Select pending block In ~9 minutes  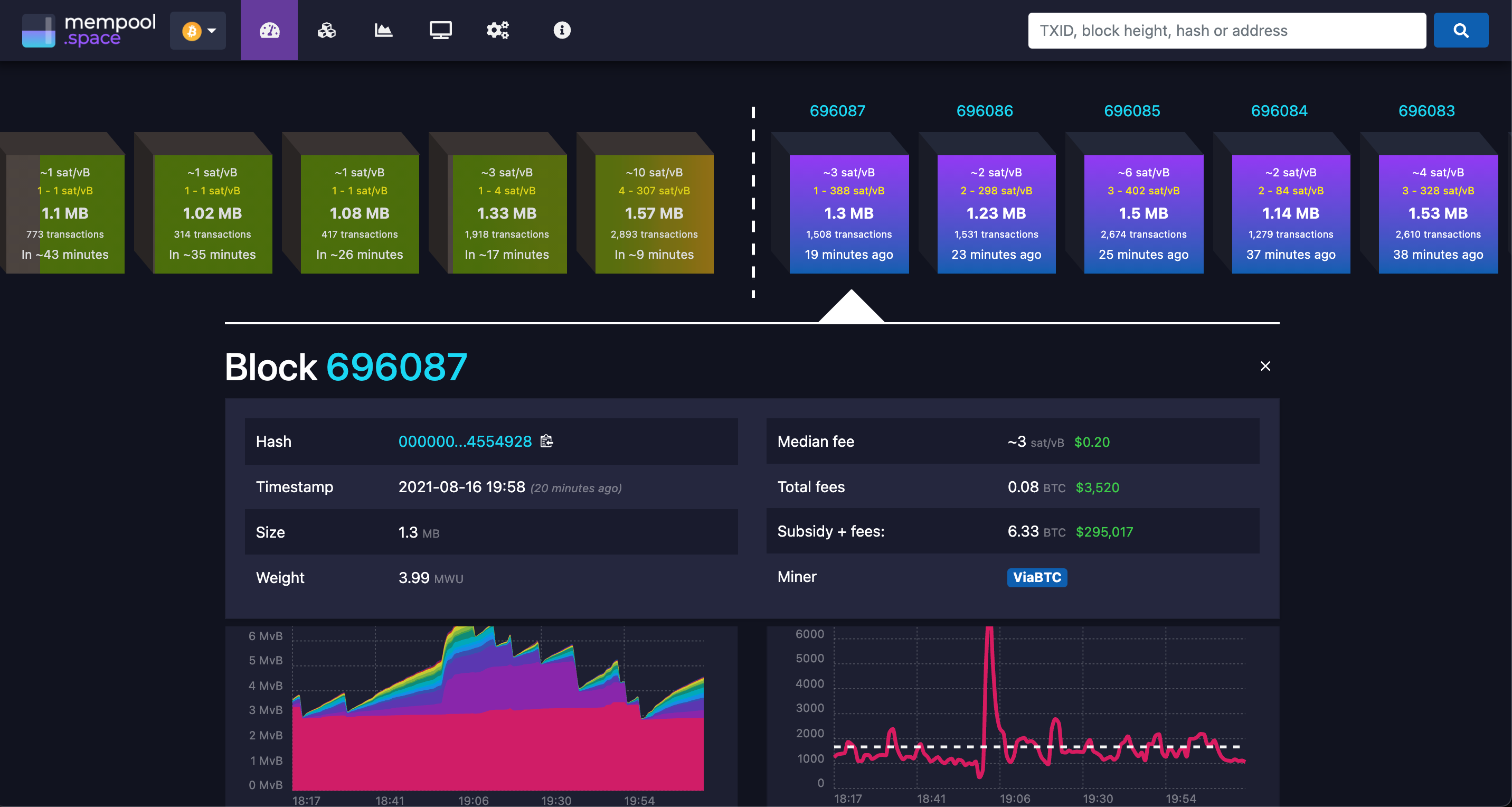[655, 214]
